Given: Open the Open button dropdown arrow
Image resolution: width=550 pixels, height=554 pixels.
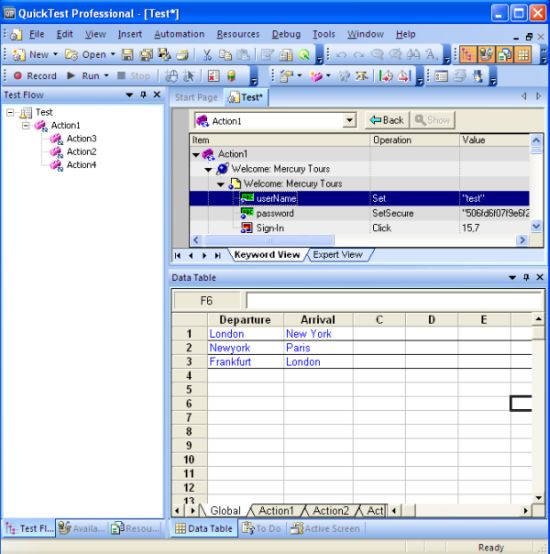Looking at the screenshot, I should 113,54.
